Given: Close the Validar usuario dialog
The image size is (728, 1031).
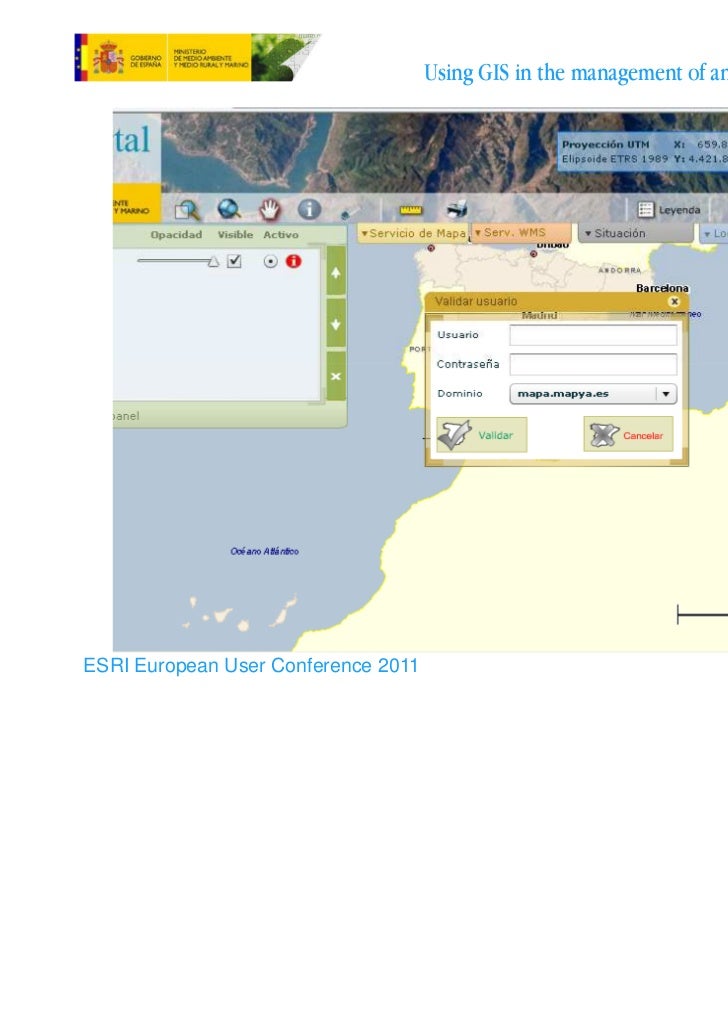Looking at the screenshot, I should tap(673, 301).
